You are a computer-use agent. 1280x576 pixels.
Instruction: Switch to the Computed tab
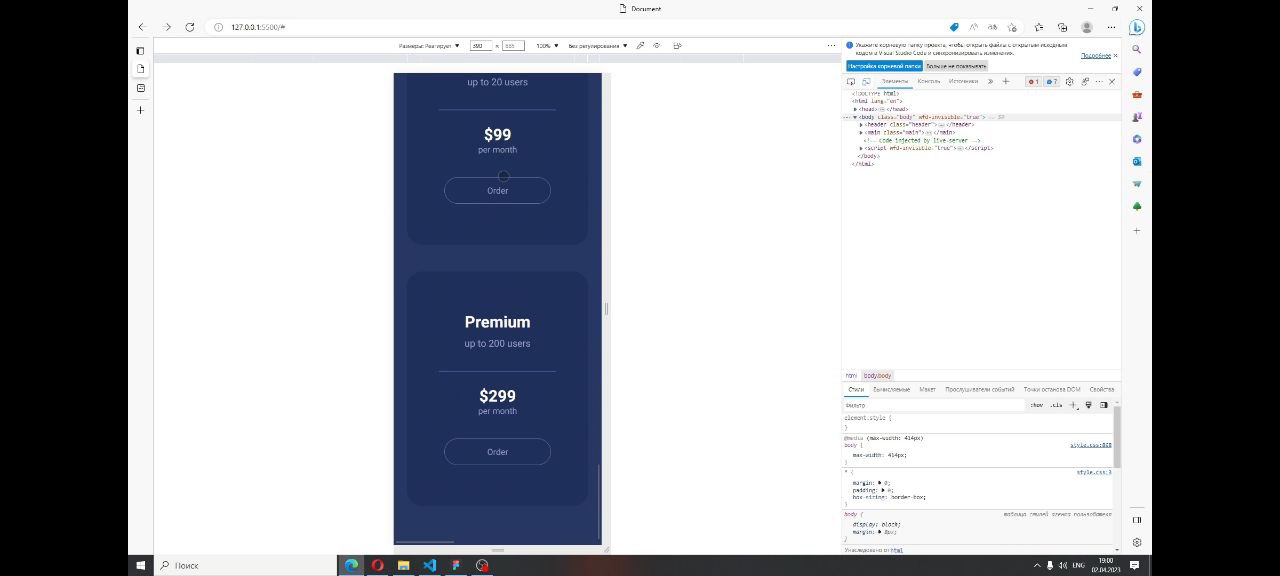[891, 389]
